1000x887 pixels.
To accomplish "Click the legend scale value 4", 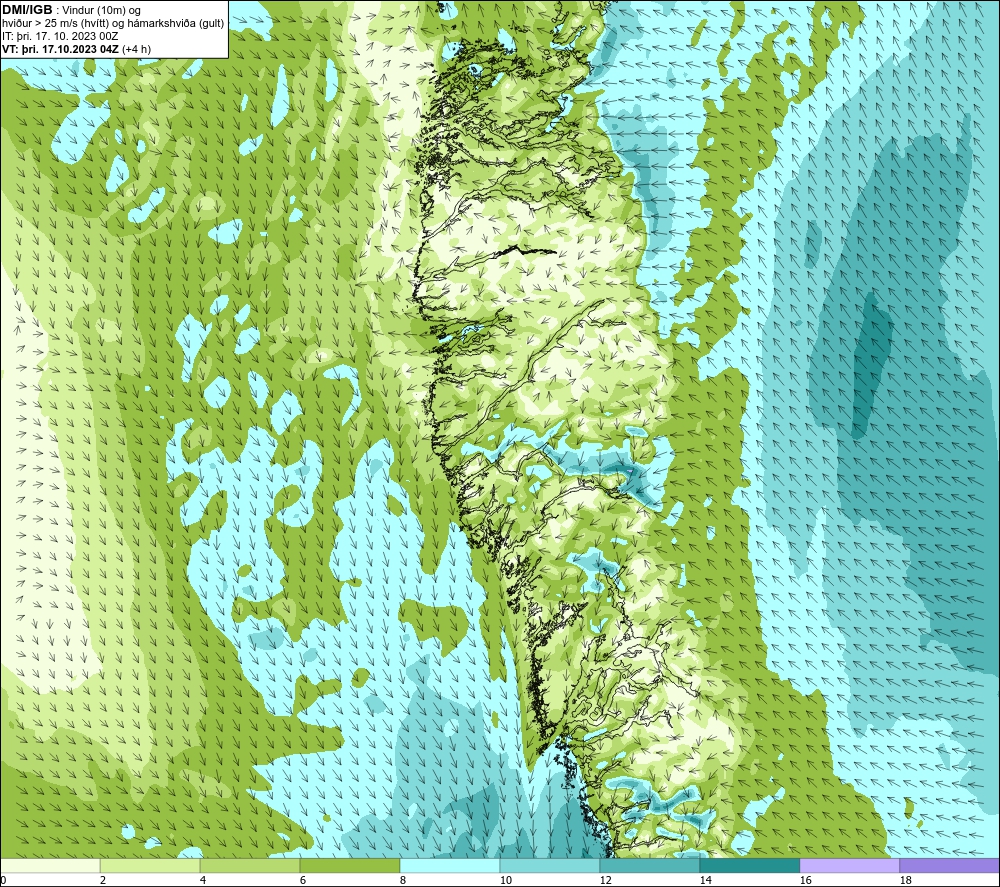I will point(203,881).
